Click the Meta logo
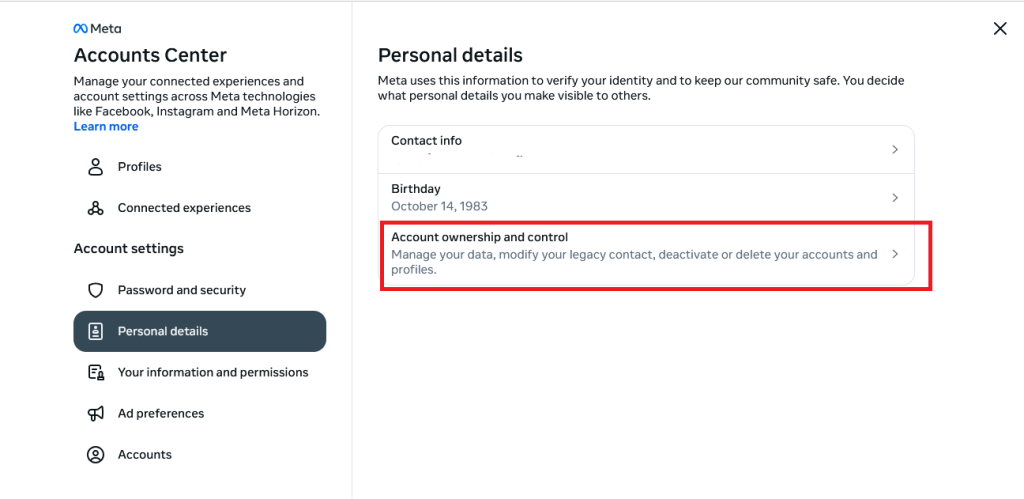This screenshot has height=499, width=1024. pos(98,29)
